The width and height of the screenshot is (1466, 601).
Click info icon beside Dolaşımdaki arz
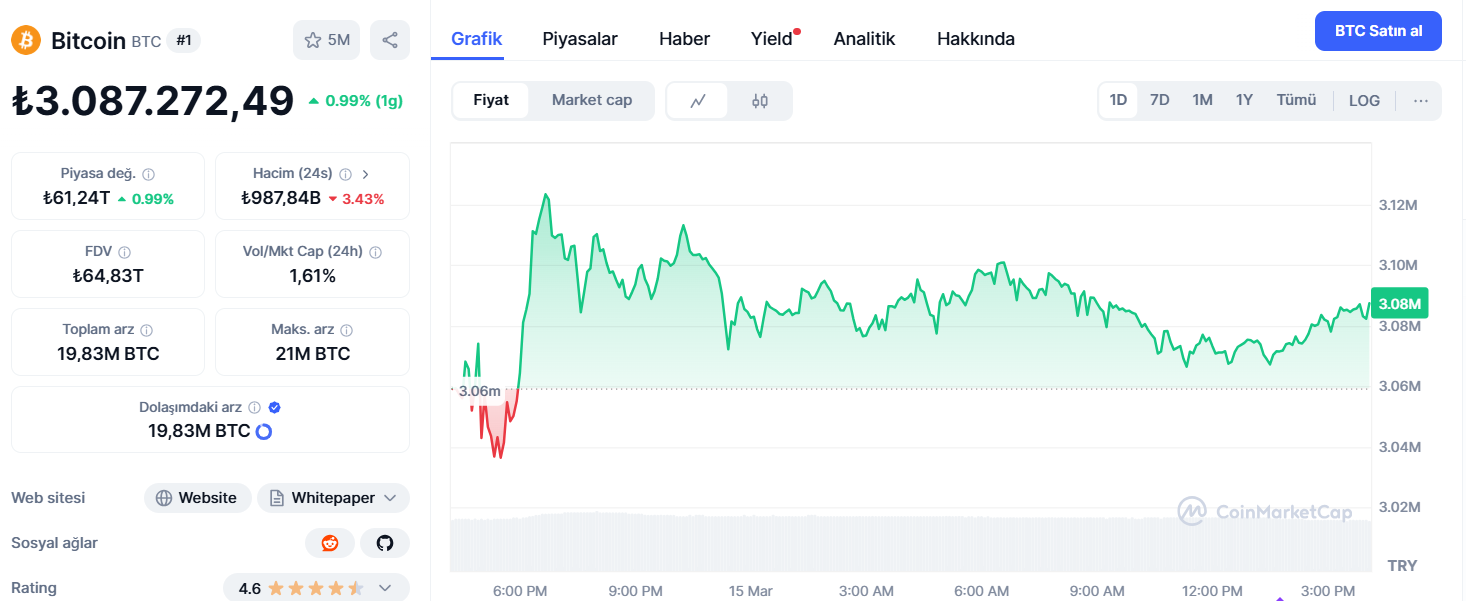point(254,408)
